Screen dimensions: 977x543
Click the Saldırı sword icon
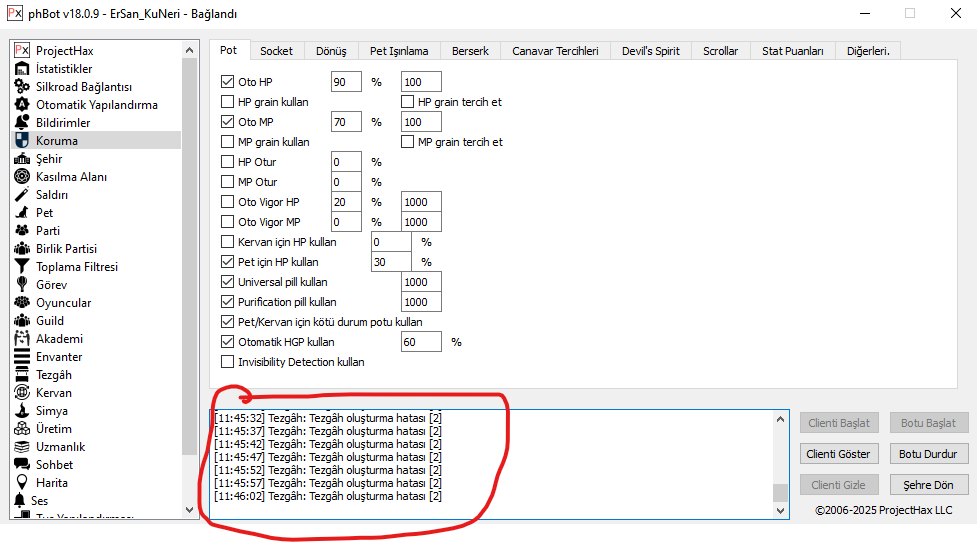point(22,195)
